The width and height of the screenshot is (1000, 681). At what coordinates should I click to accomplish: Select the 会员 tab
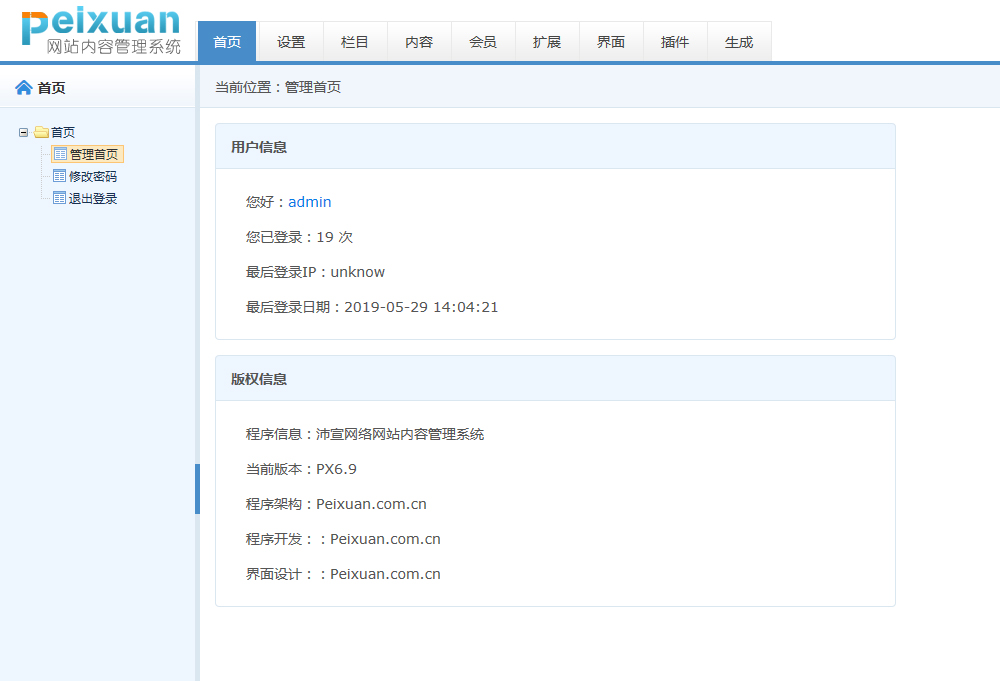pyautogui.click(x=483, y=42)
